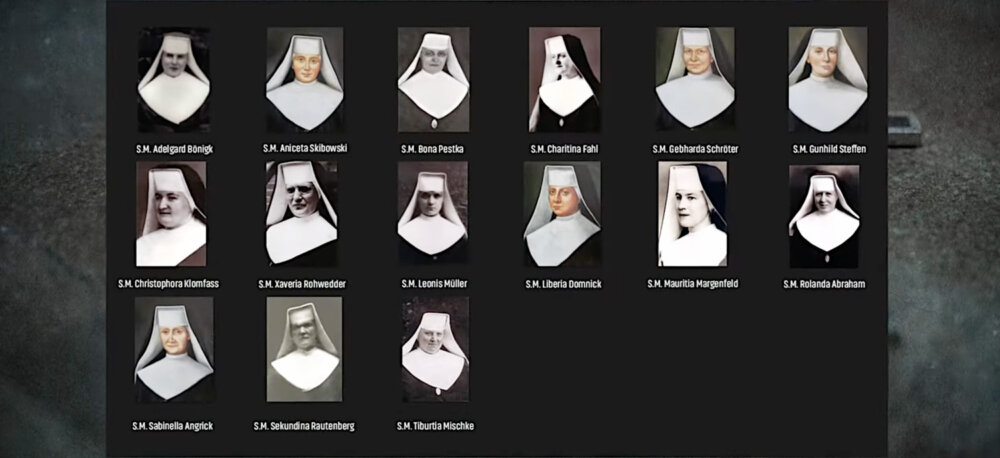View the S.M. Liberia Domnick portrait
Viewport: 1000px width, 458px height.
562,214
